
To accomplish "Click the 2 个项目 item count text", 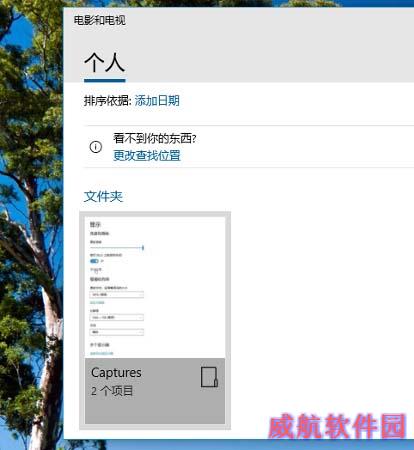I will 112,391.
